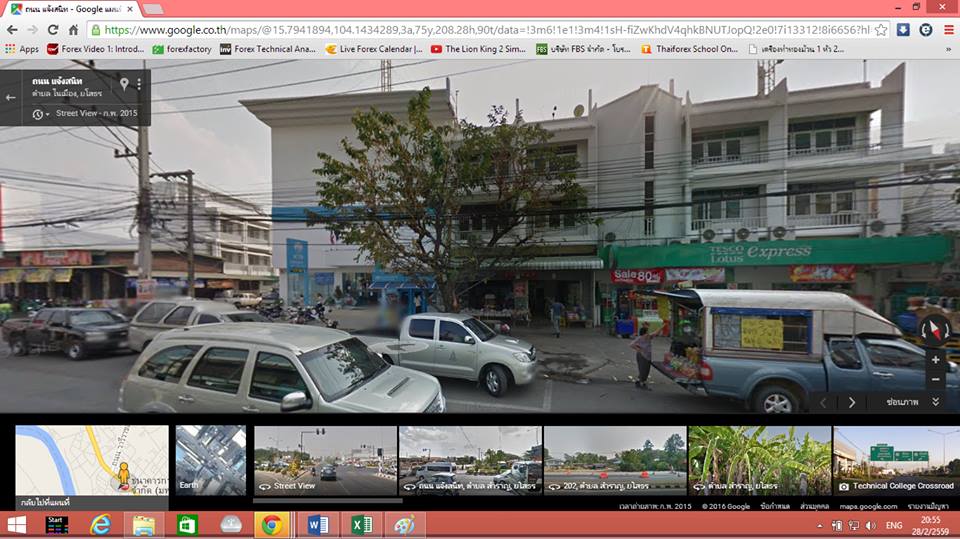Select the Earth view thumbnail
Image resolution: width=960 pixels, height=539 pixels.
[x=211, y=460]
